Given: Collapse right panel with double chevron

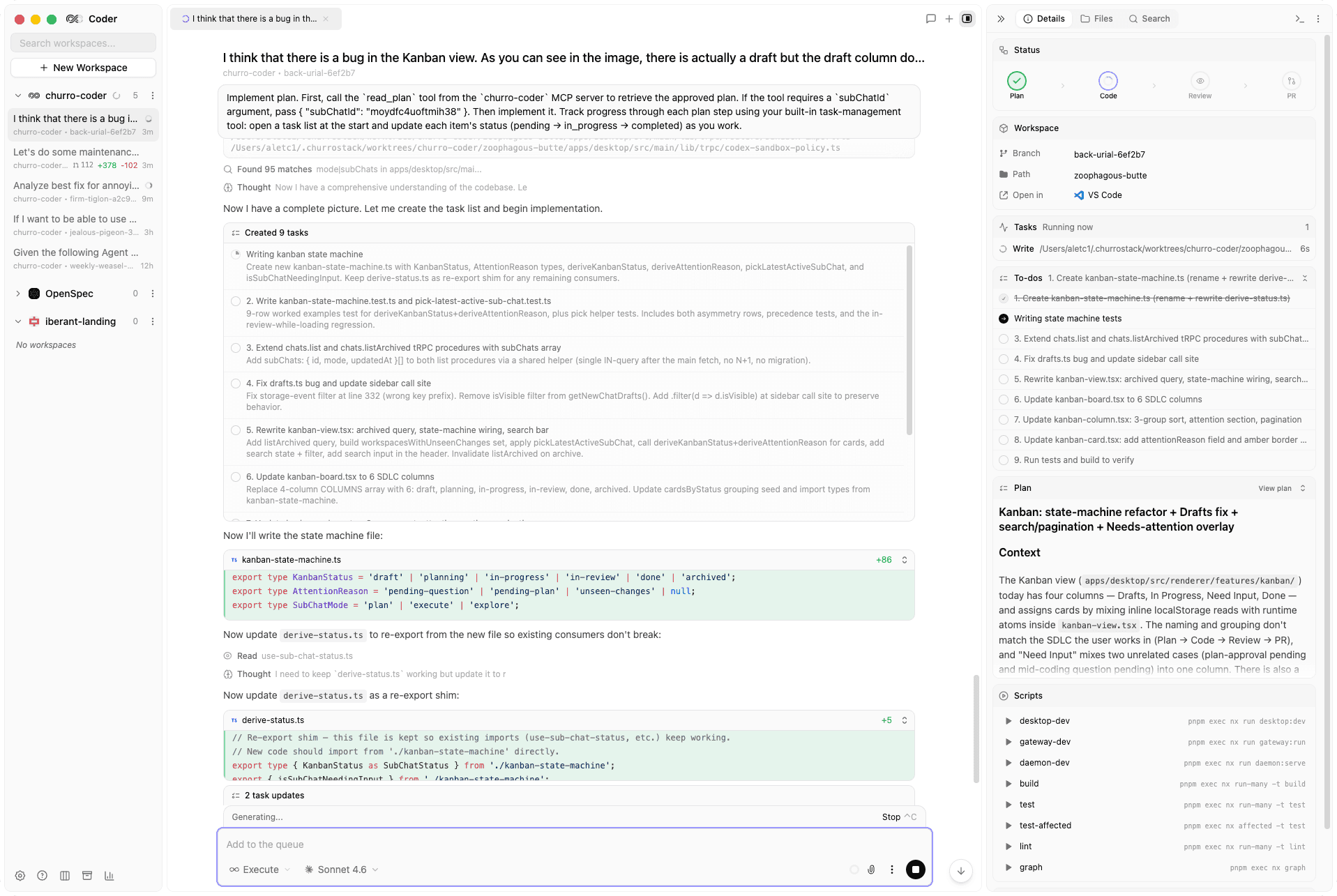Looking at the screenshot, I should (1001, 19).
